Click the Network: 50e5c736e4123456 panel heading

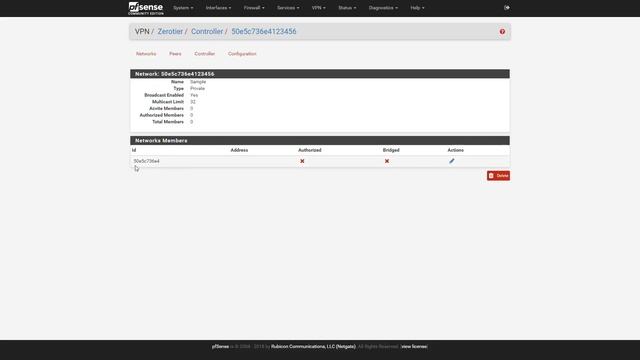point(320,74)
